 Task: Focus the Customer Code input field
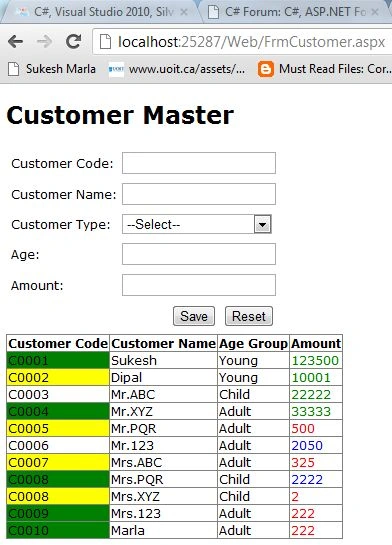[199, 163]
